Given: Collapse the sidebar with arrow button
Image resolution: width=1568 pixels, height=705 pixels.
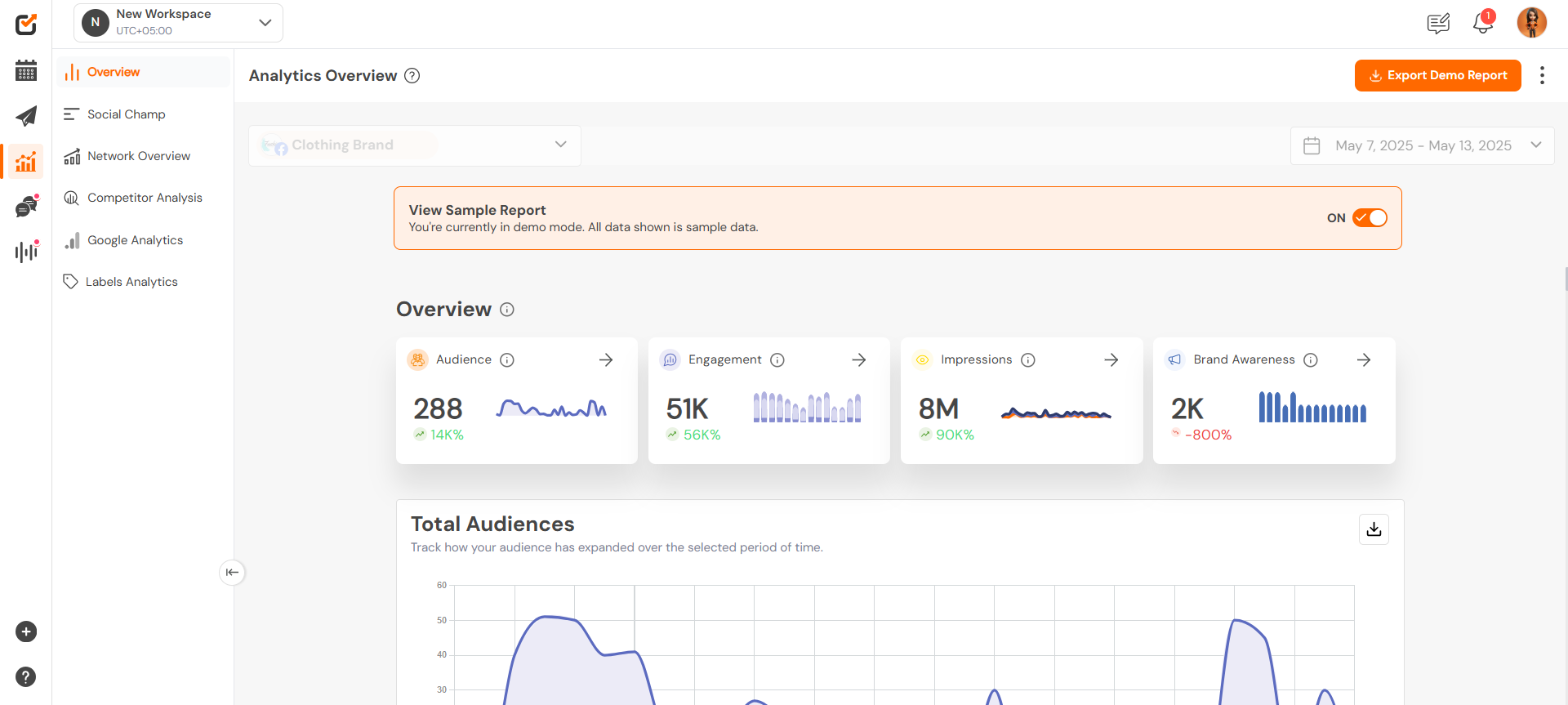Looking at the screenshot, I should point(232,573).
